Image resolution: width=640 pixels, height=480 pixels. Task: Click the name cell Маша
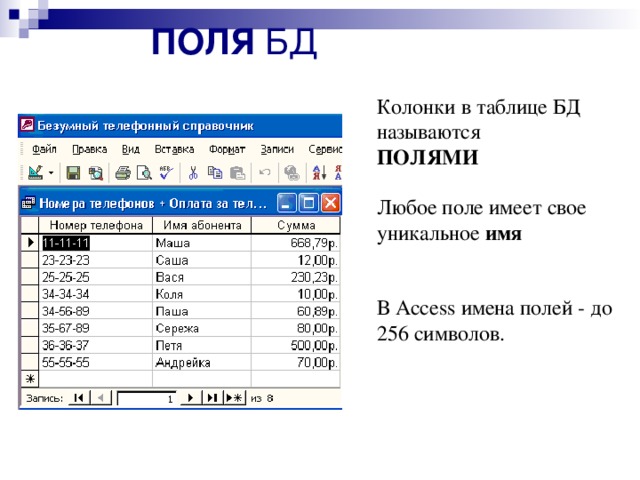(202, 243)
